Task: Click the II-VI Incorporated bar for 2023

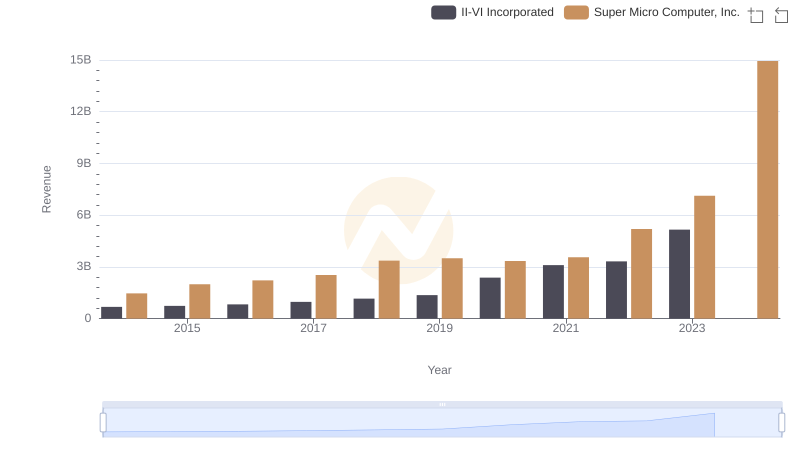Action: (x=679, y=274)
